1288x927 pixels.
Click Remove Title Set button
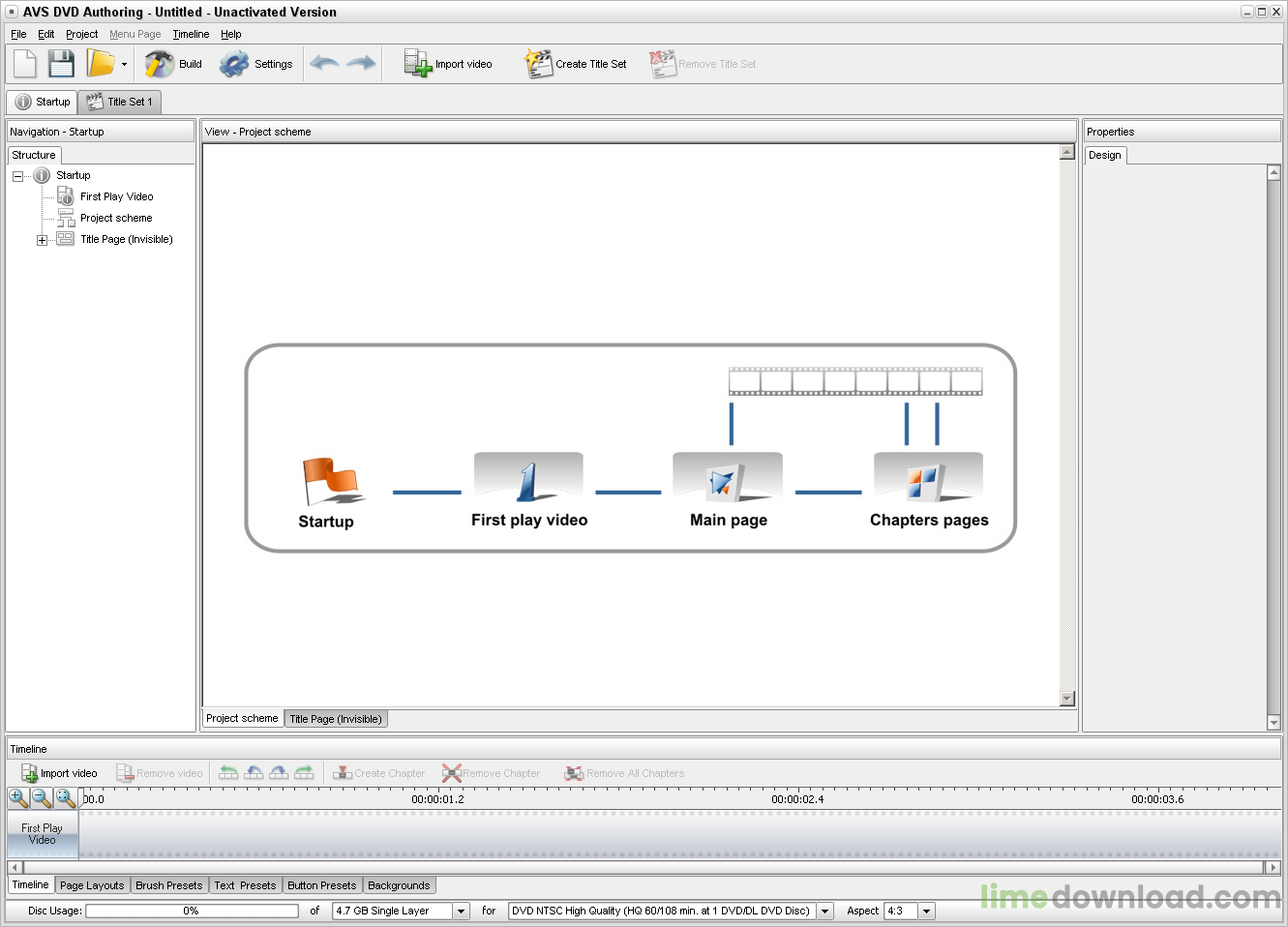(x=703, y=64)
